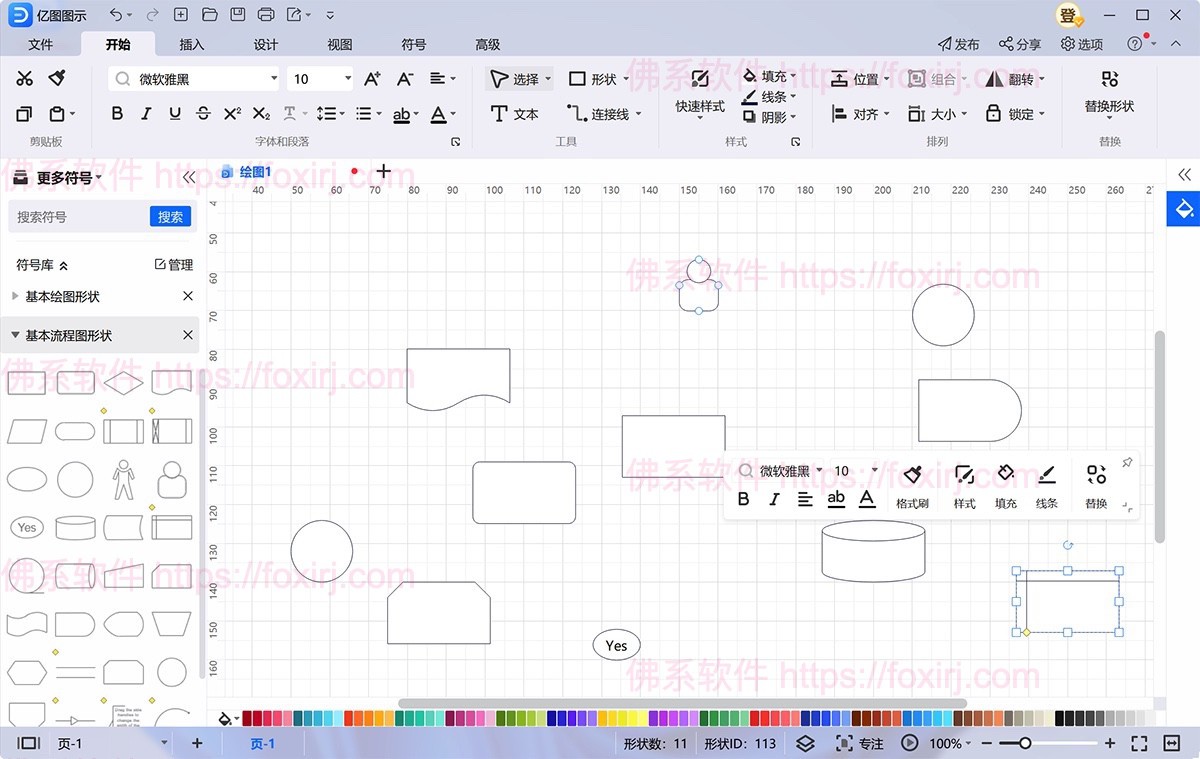Click the Publish button
This screenshot has height=759, width=1200.
point(958,44)
